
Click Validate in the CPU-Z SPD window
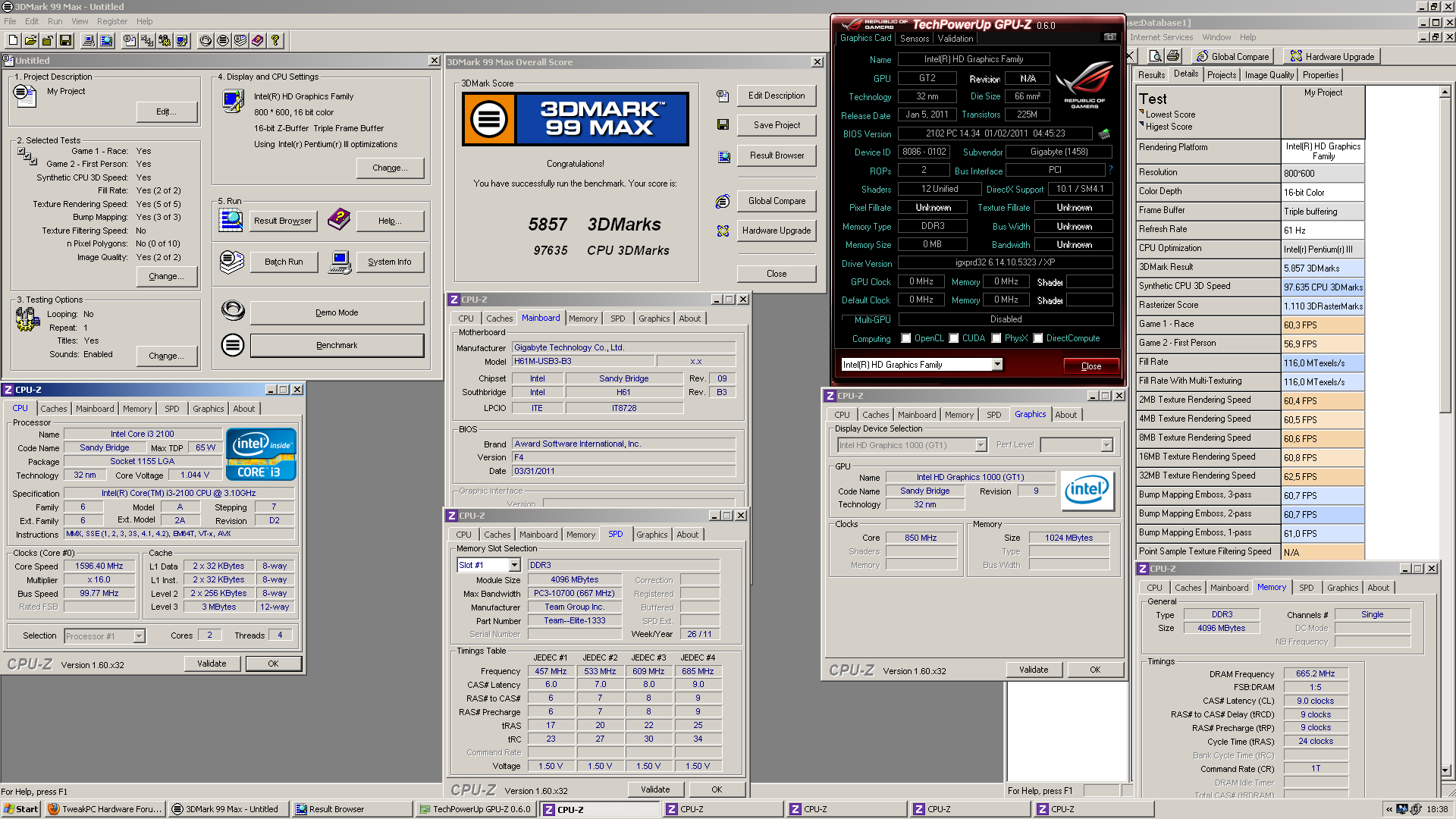tap(655, 789)
